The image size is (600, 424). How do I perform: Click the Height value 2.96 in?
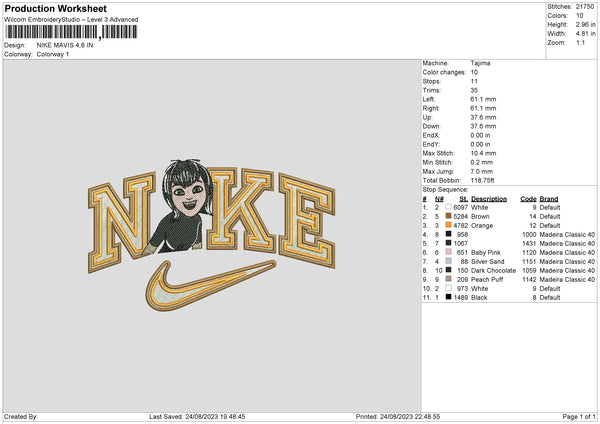tap(585, 24)
